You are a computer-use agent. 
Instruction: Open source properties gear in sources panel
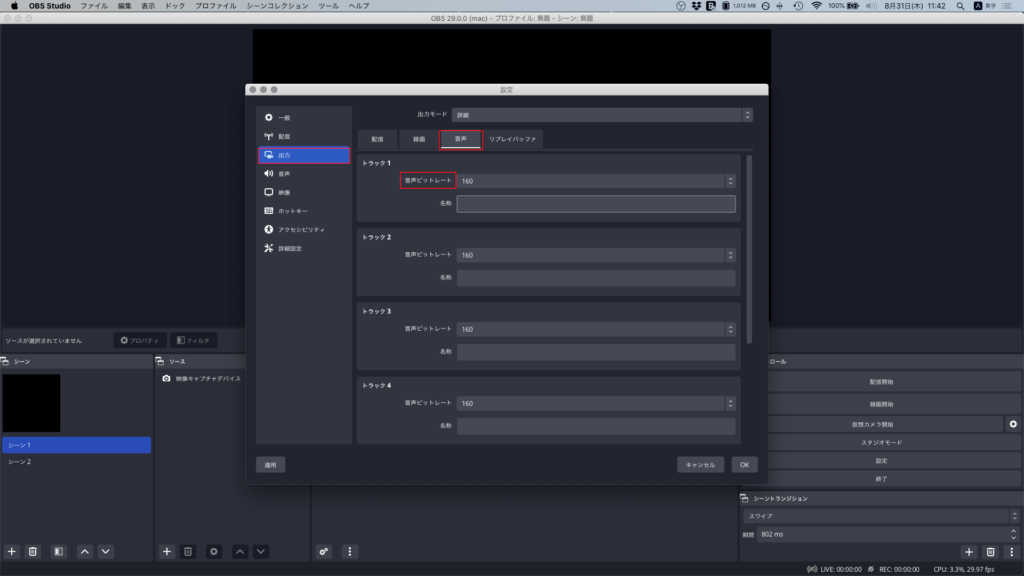(x=213, y=551)
